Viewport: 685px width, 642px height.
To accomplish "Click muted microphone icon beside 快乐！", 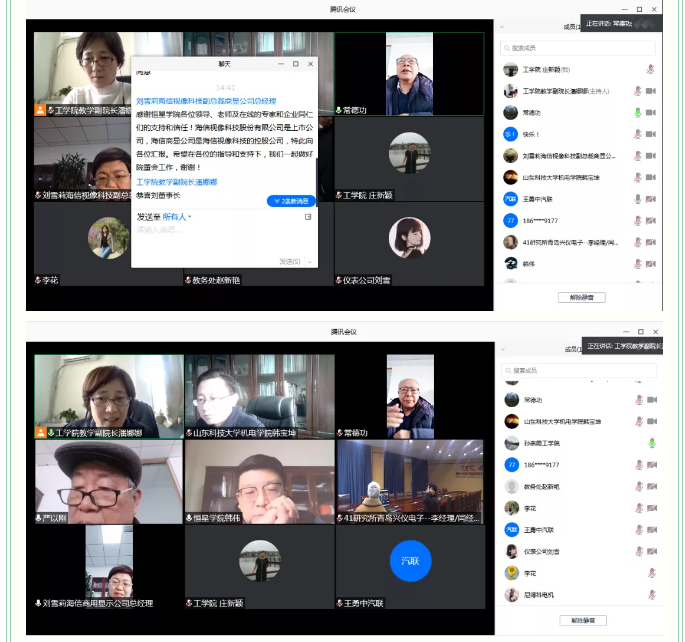I will tap(637, 134).
